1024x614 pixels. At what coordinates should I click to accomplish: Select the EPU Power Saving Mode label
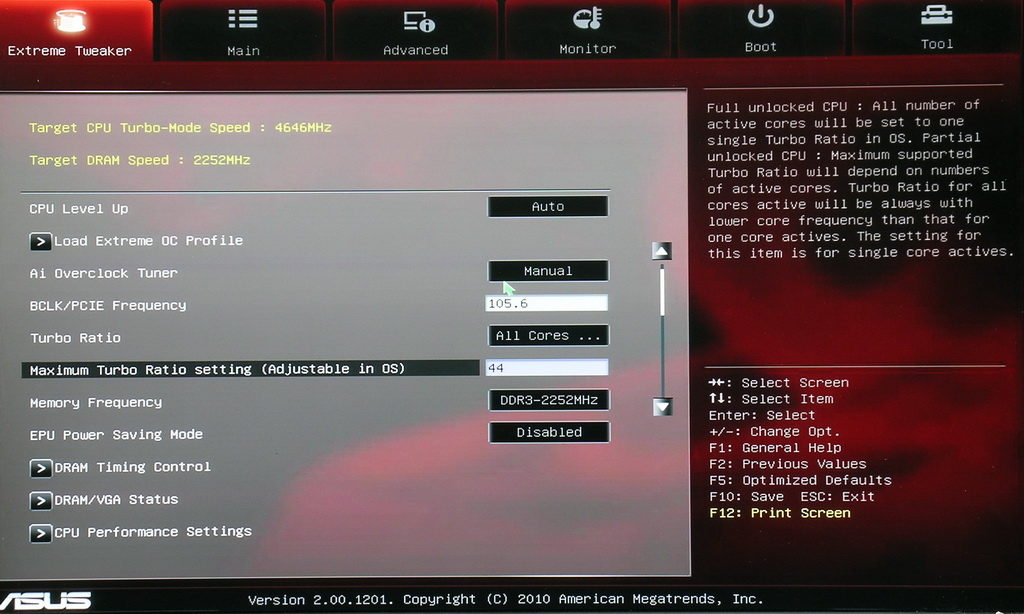(116, 434)
